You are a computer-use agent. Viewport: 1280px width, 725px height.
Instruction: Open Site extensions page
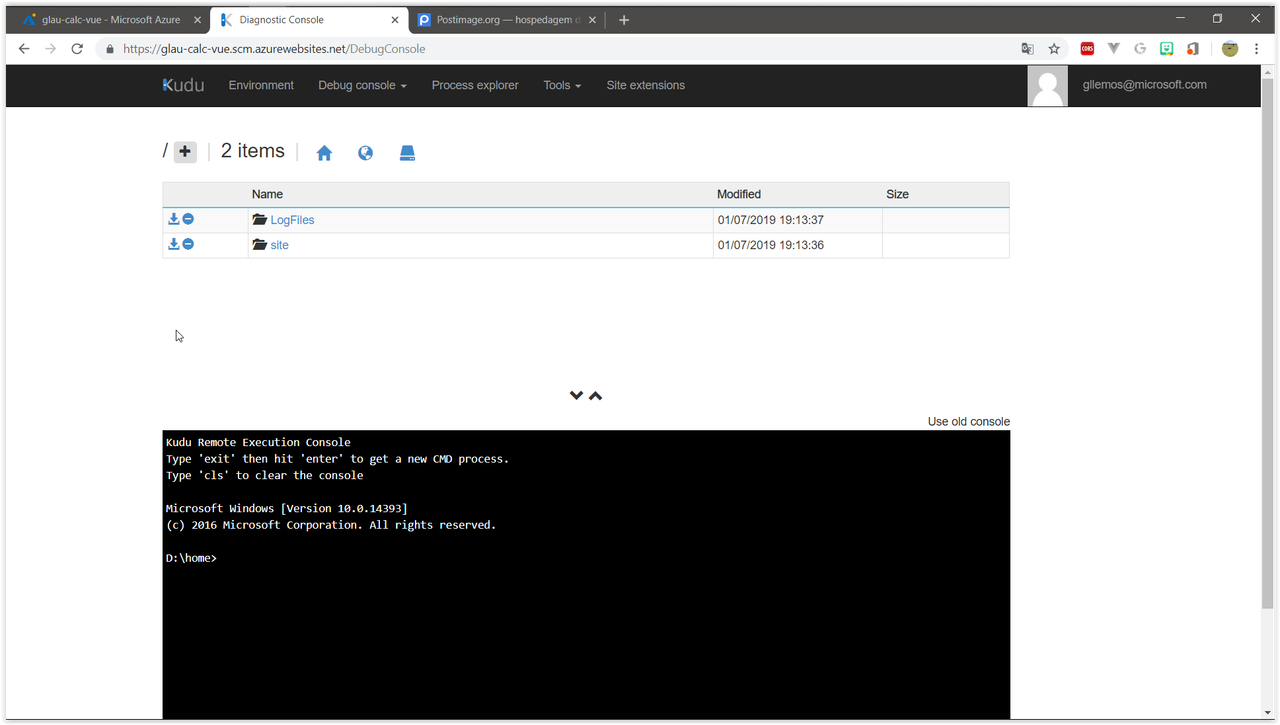coord(645,85)
